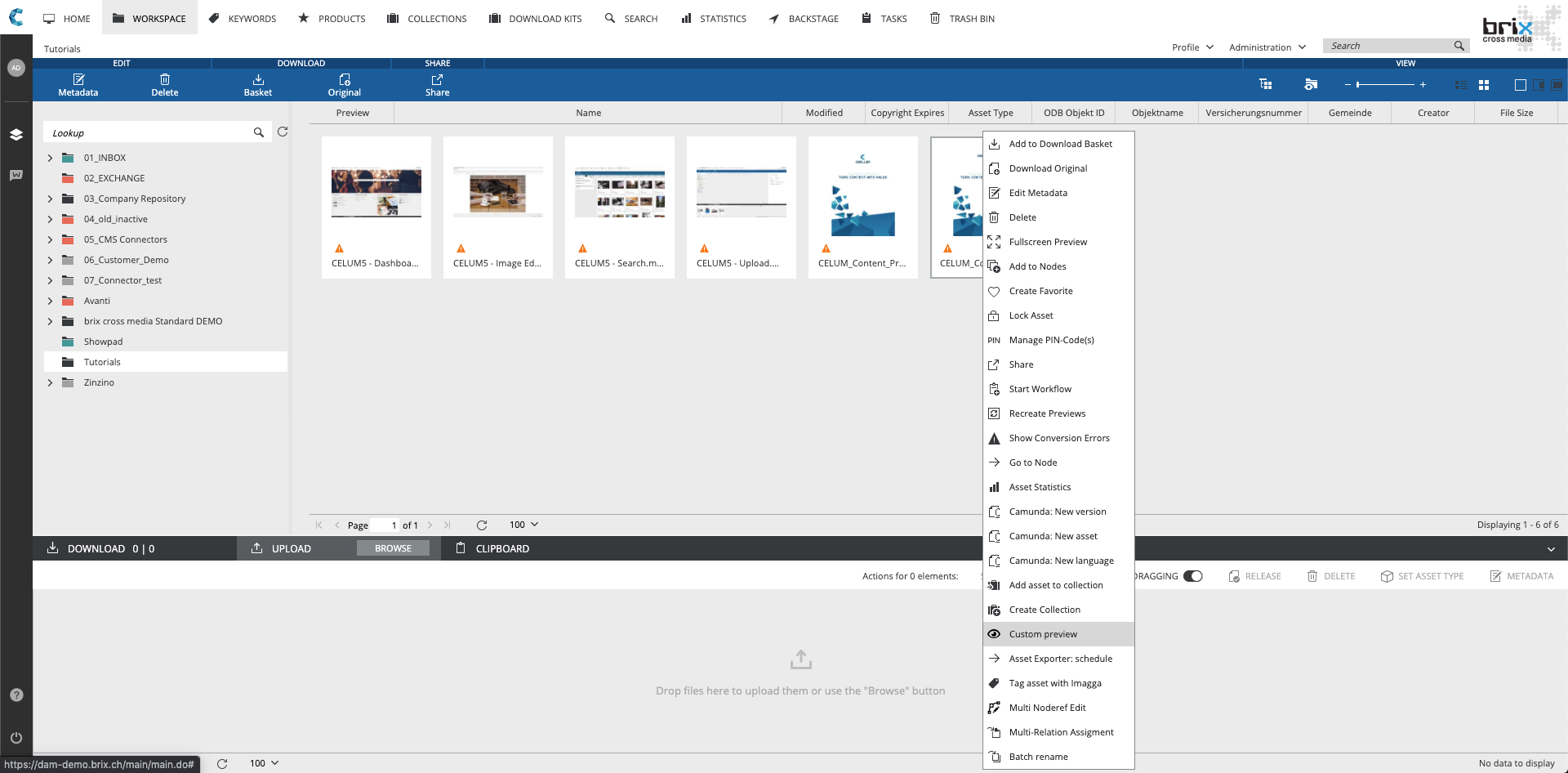Viewport: 1568px width, 773px height.
Task: Select the CELUM5 - Image Editor thumbnail
Action: [x=498, y=208]
